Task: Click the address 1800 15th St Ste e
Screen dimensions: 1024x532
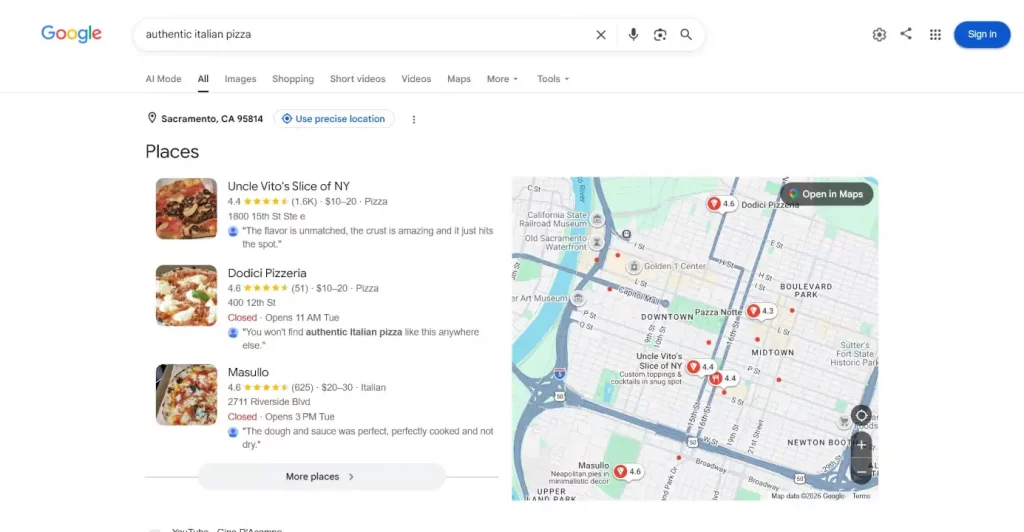Action: click(266, 216)
